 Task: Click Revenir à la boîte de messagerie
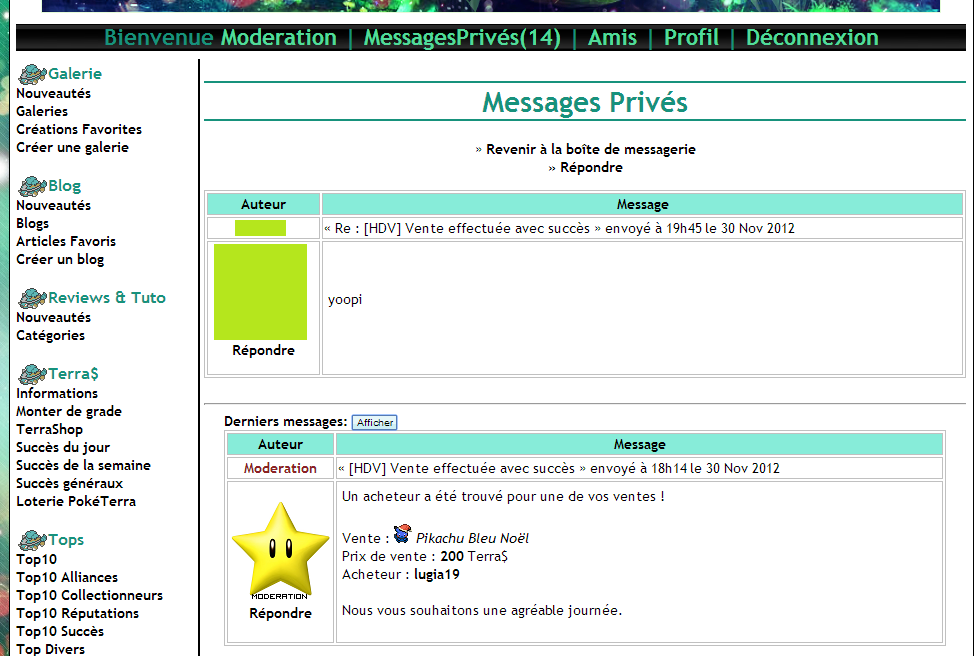pyautogui.click(x=591, y=149)
